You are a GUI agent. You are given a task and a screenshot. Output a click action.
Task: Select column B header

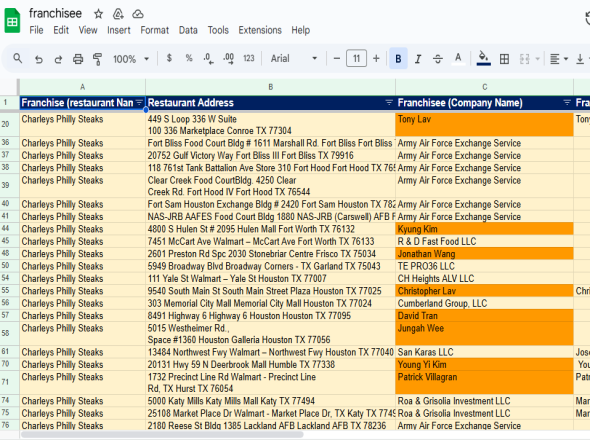click(x=271, y=87)
